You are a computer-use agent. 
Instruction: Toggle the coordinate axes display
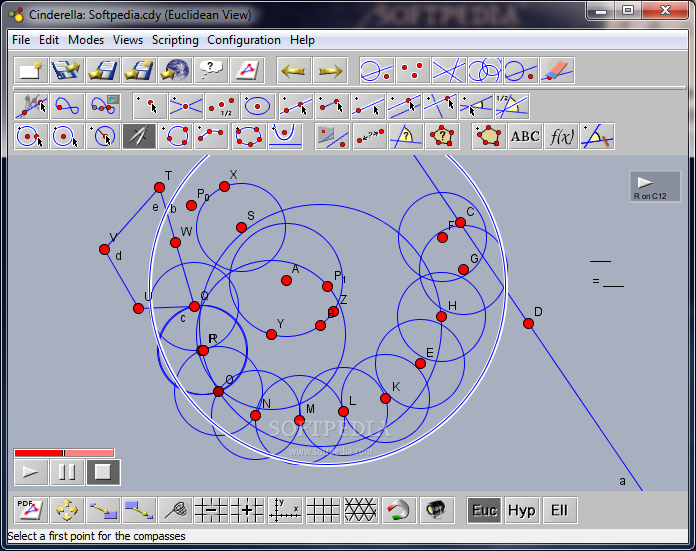pos(285,510)
